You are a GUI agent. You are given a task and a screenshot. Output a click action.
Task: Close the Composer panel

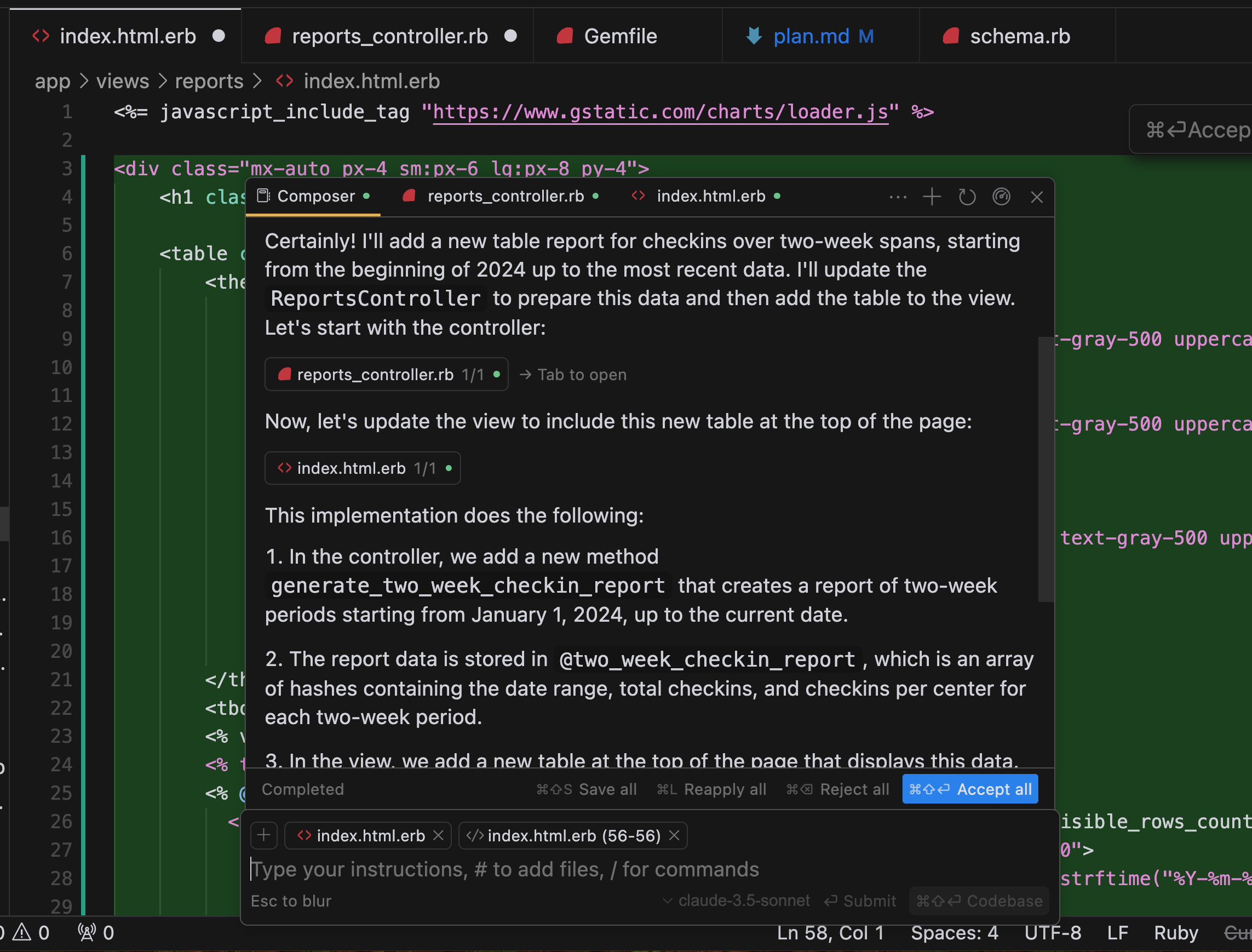click(x=1036, y=197)
